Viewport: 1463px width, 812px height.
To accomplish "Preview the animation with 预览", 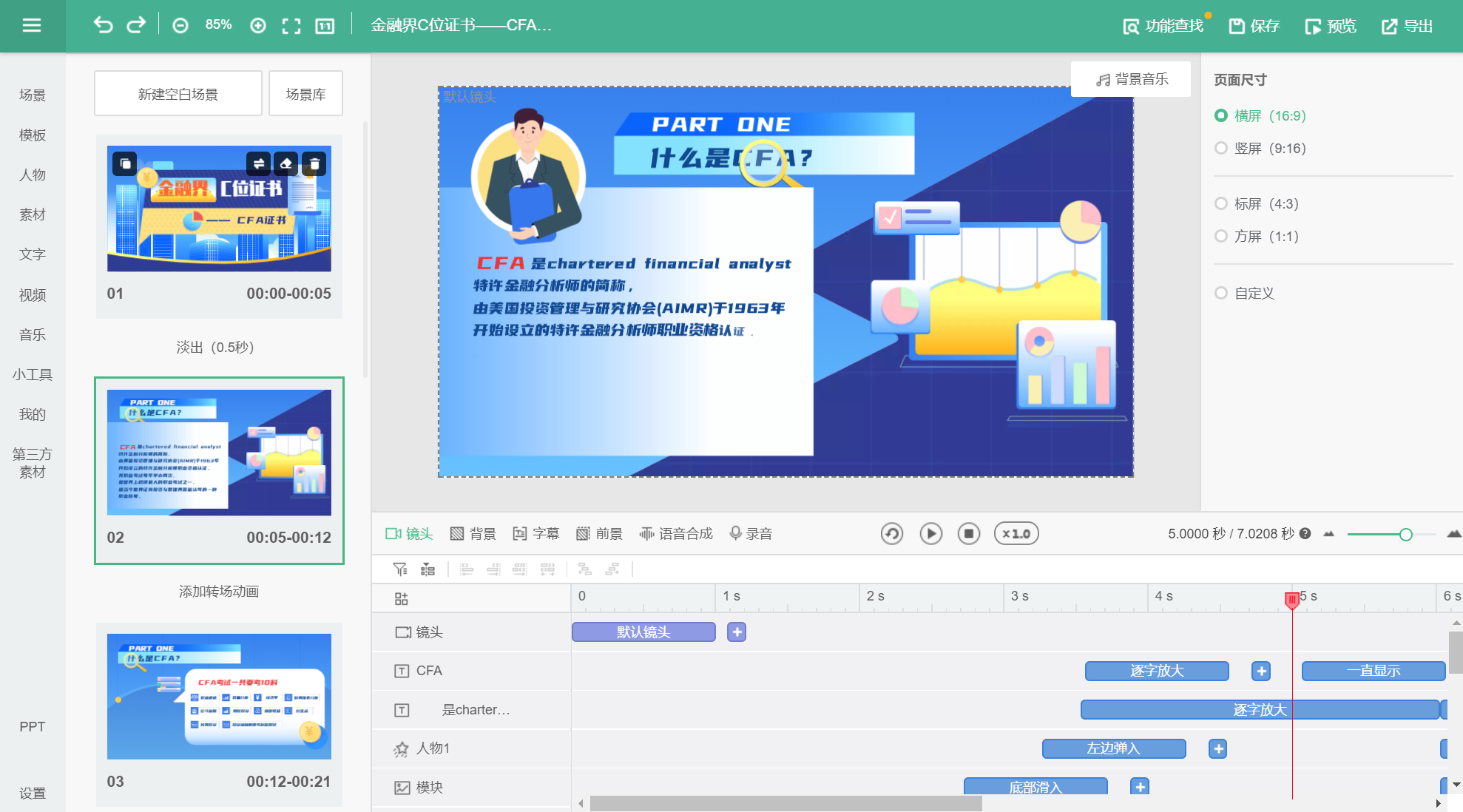I will pos(1331,26).
